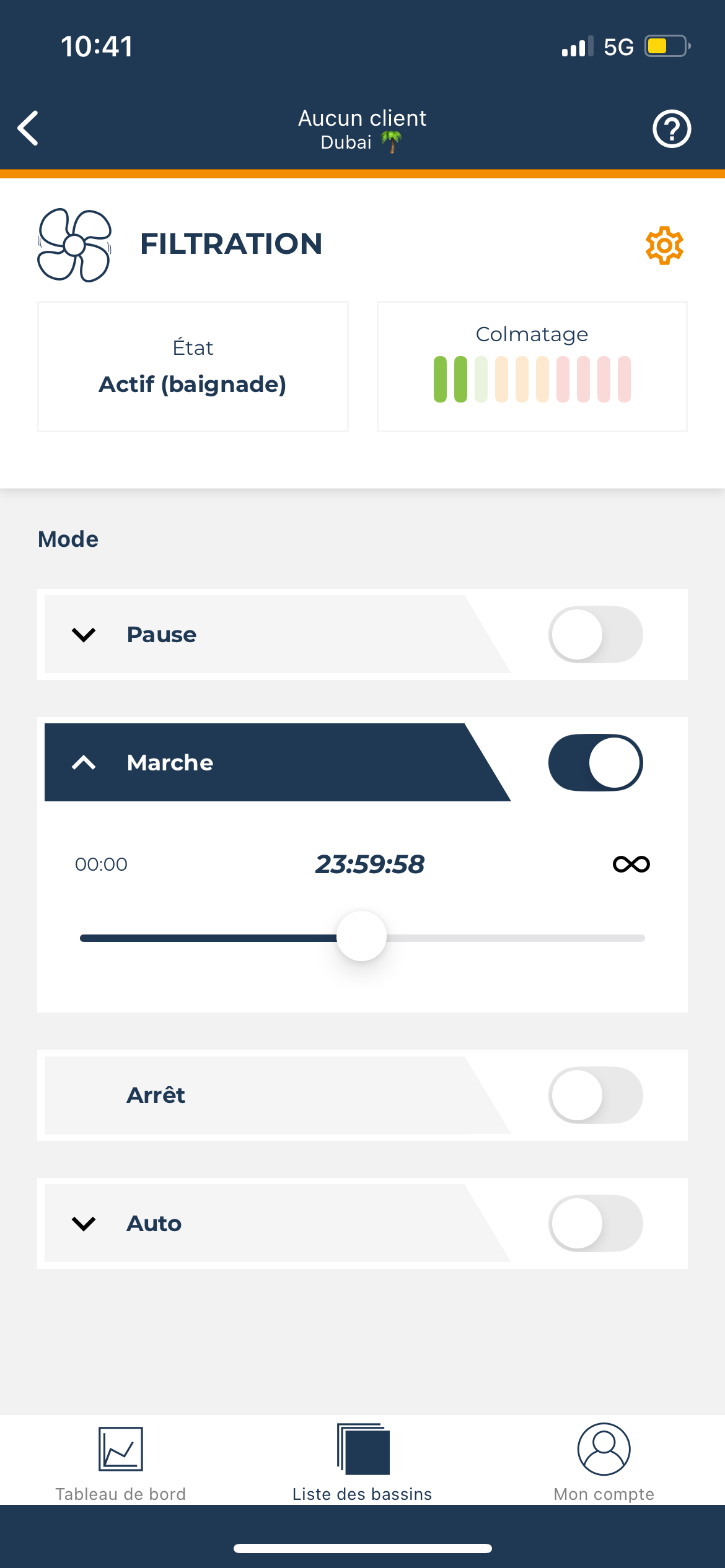
Task: Open Mon compte profile icon
Action: click(604, 1448)
